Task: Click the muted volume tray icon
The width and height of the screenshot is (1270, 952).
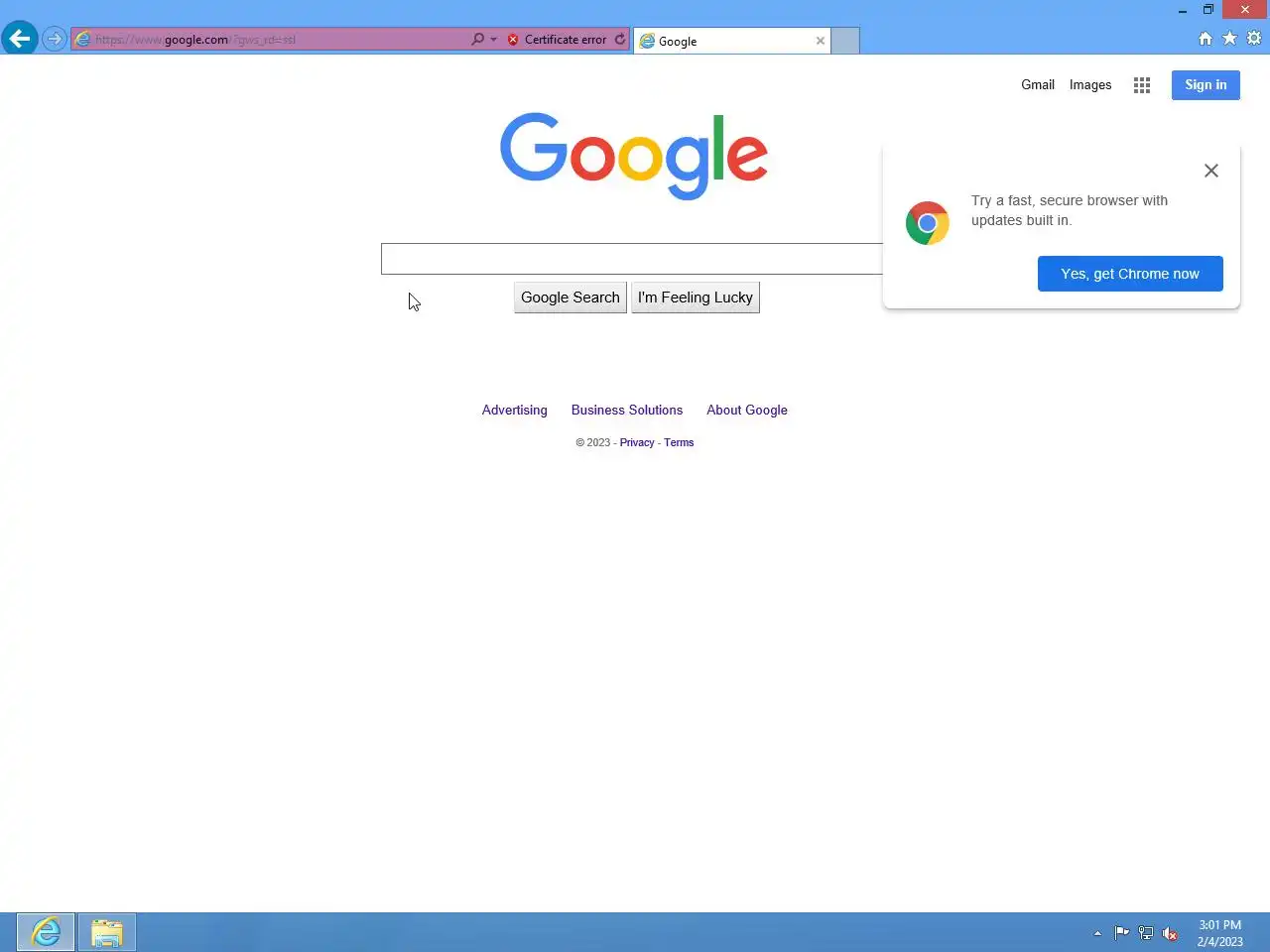Action: 1170,933
